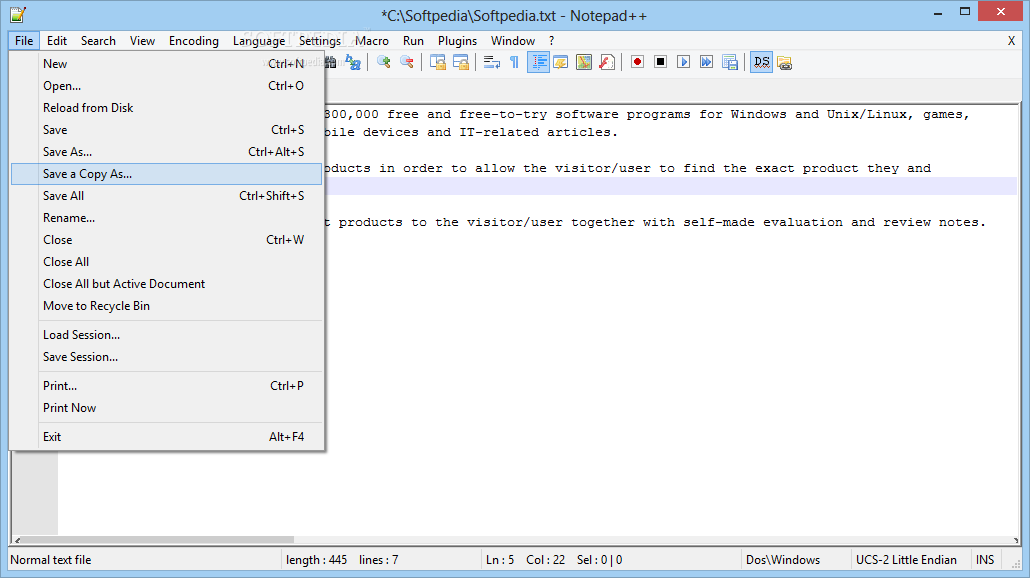Click horizontal scrollbar right arrow
Image resolution: width=1030 pixels, height=578 pixels.
[1016, 540]
